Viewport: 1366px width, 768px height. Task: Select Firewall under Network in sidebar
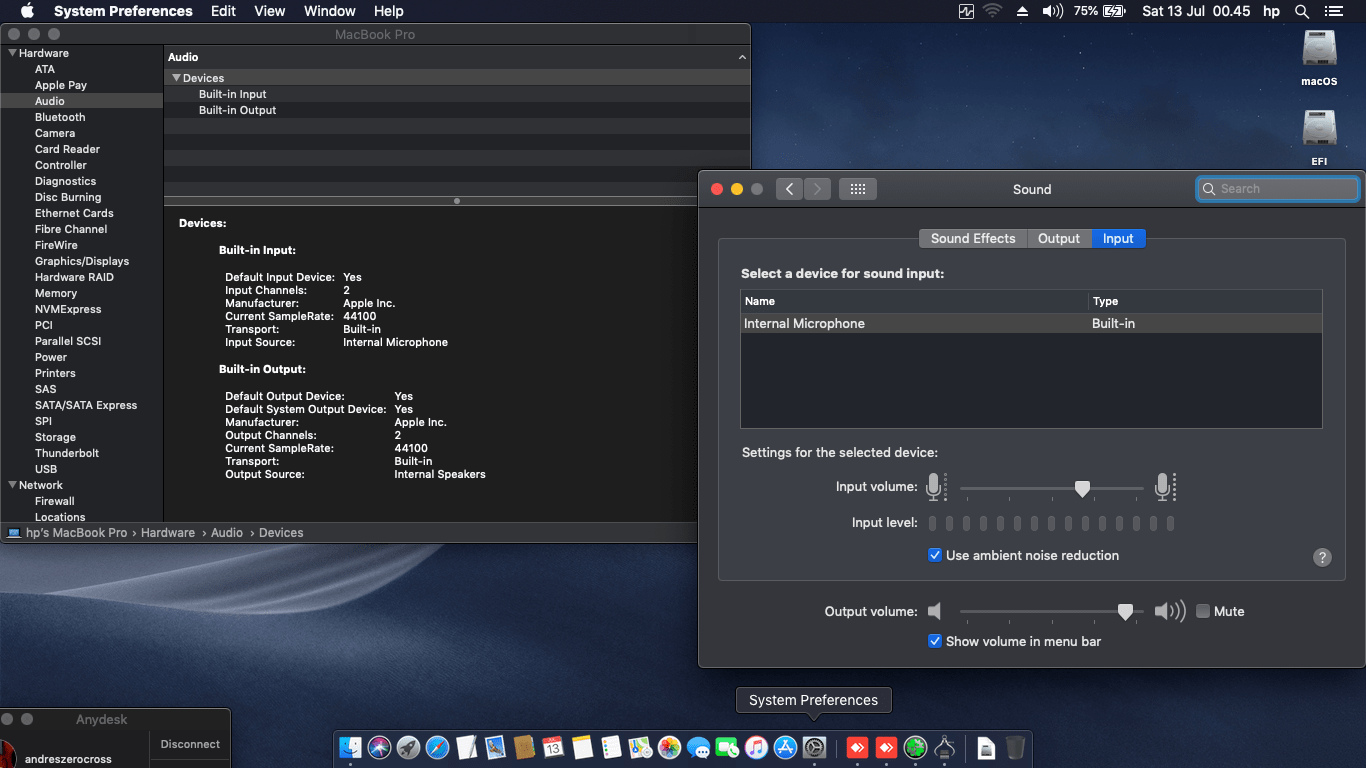pyautogui.click(x=55, y=501)
